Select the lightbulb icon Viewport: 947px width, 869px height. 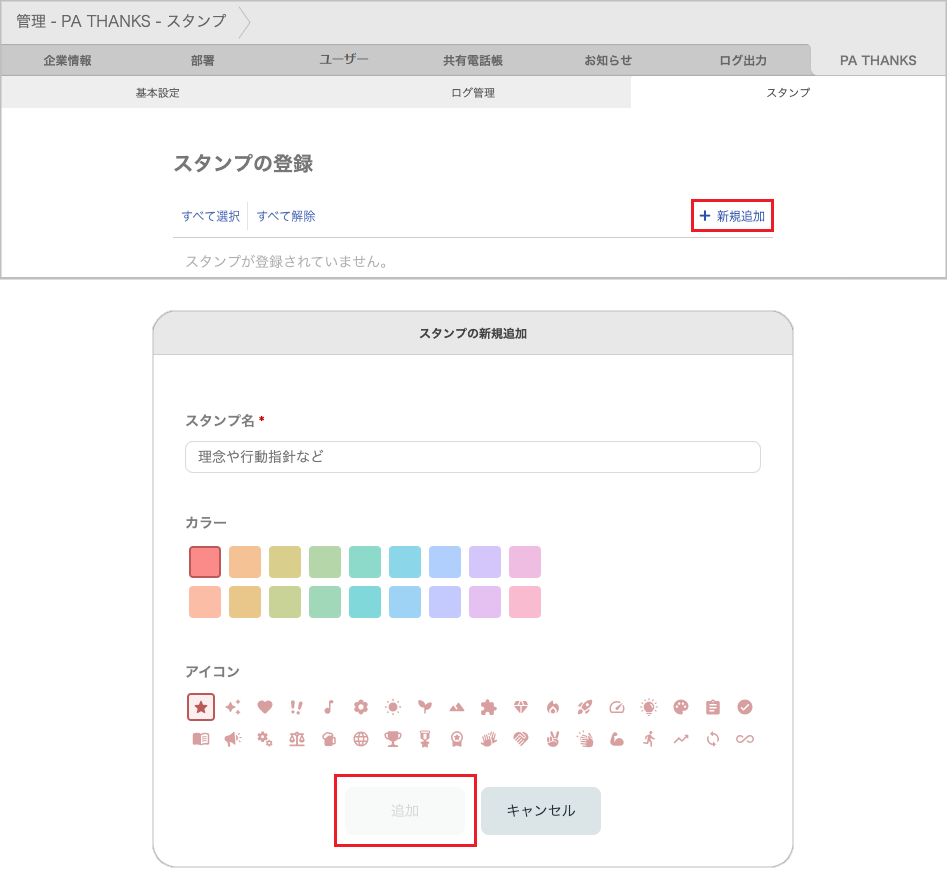pyautogui.click(x=649, y=707)
